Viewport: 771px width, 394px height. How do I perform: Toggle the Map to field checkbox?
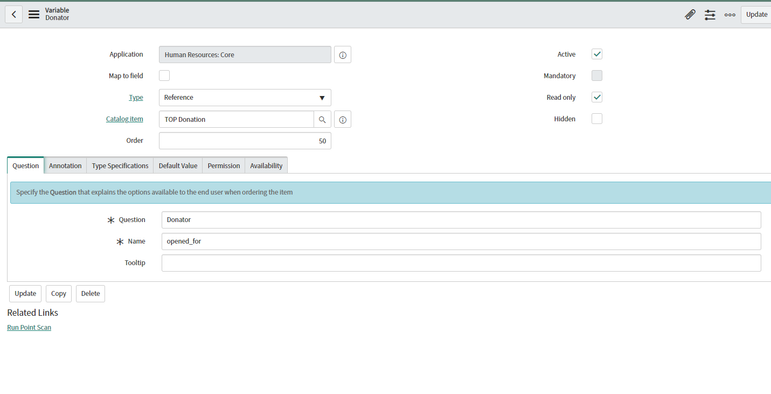point(164,75)
